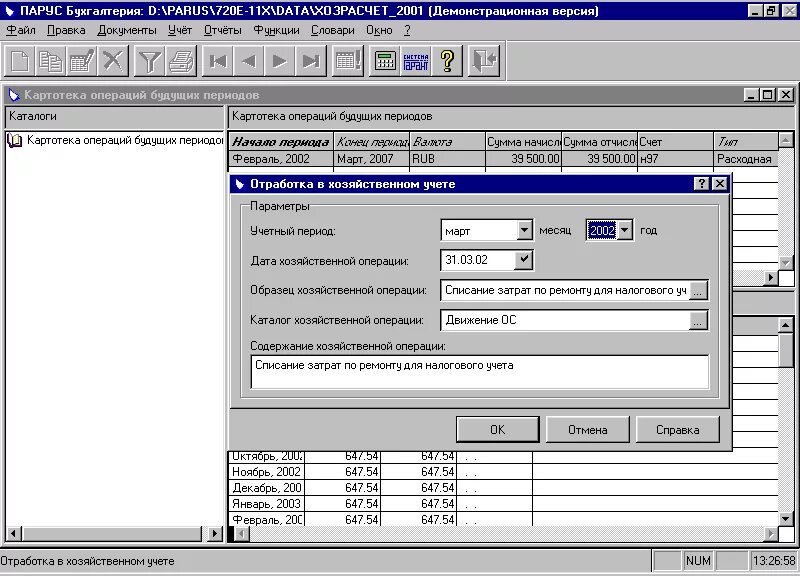Open the Словари menu
Screen dimensions: 800x576
click(333, 30)
